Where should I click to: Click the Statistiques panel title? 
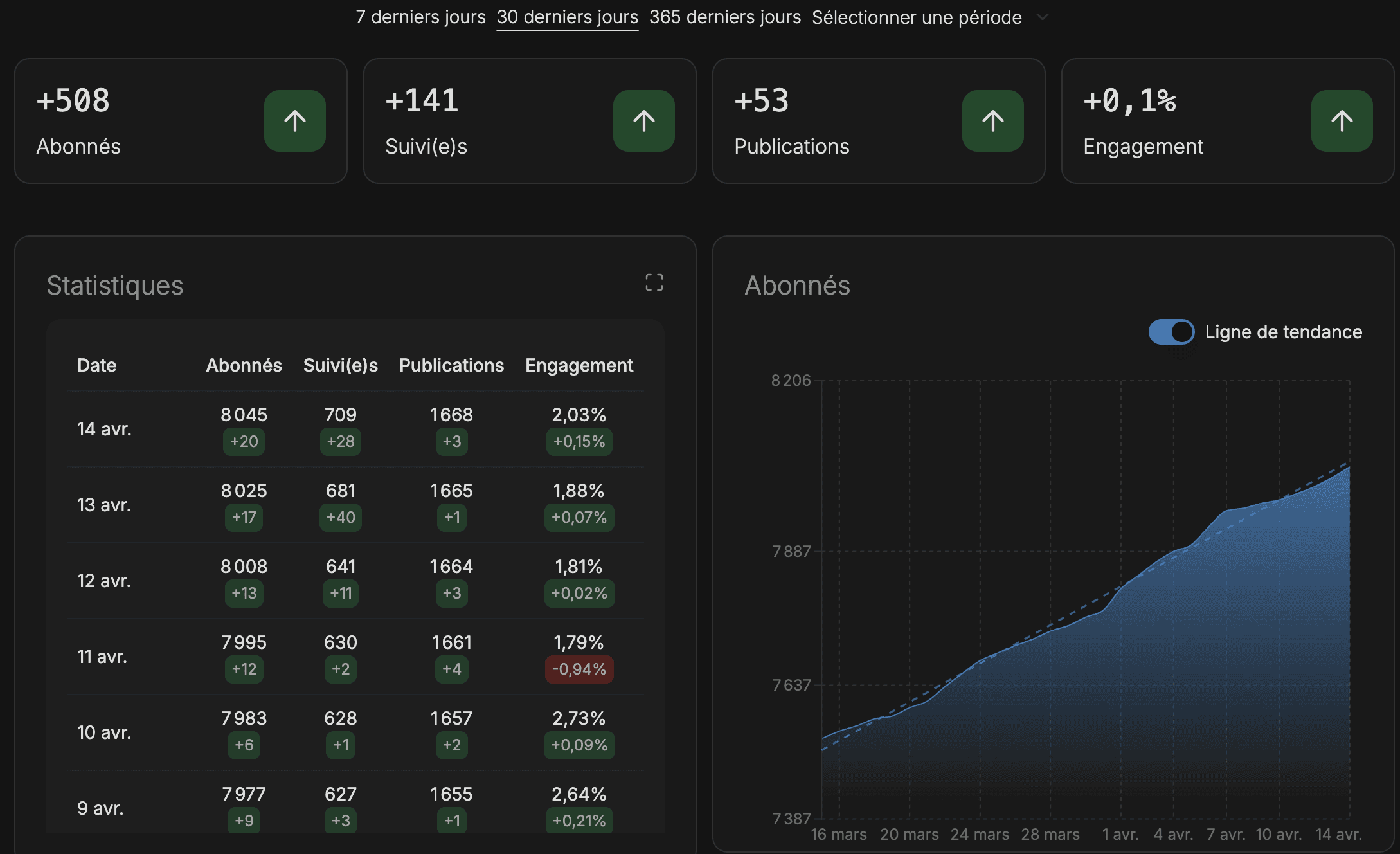tap(115, 286)
